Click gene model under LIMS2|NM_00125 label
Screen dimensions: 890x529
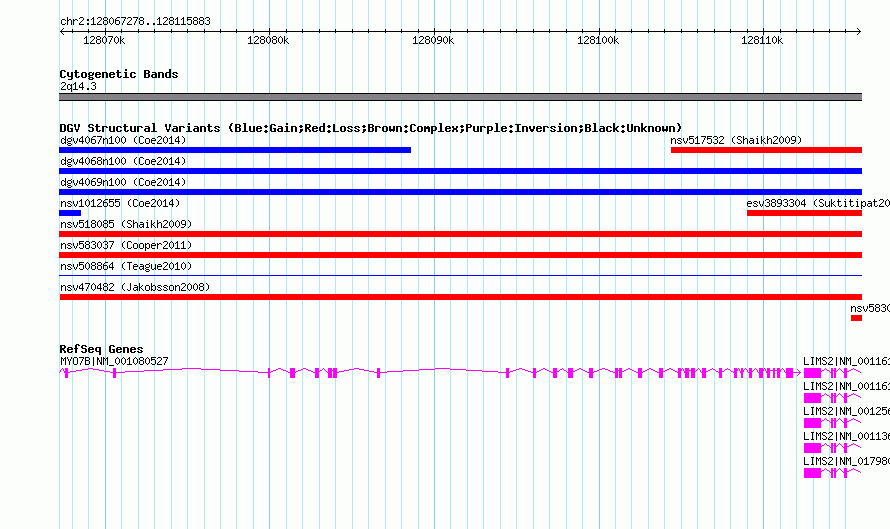pos(832,423)
